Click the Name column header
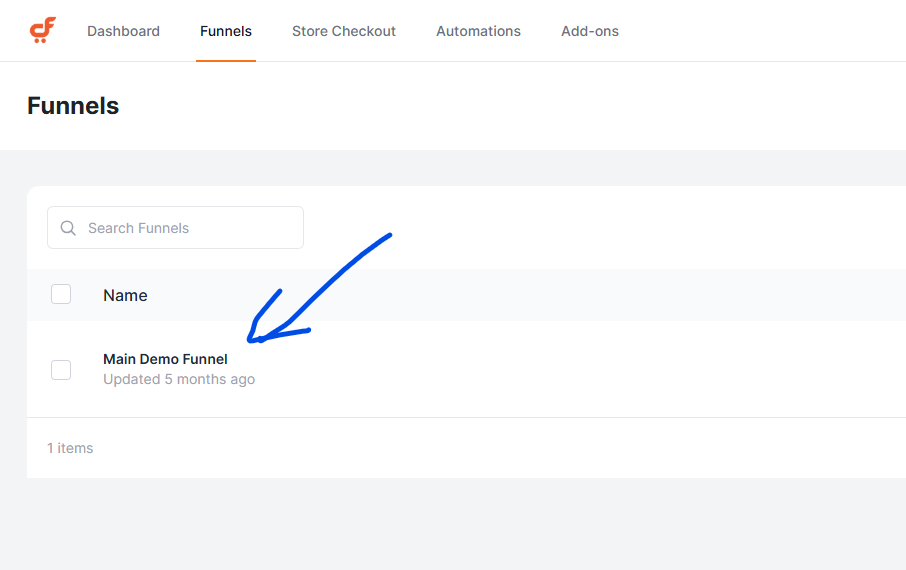The width and height of the screenshot is (906, 570). (x=125, y=295)
